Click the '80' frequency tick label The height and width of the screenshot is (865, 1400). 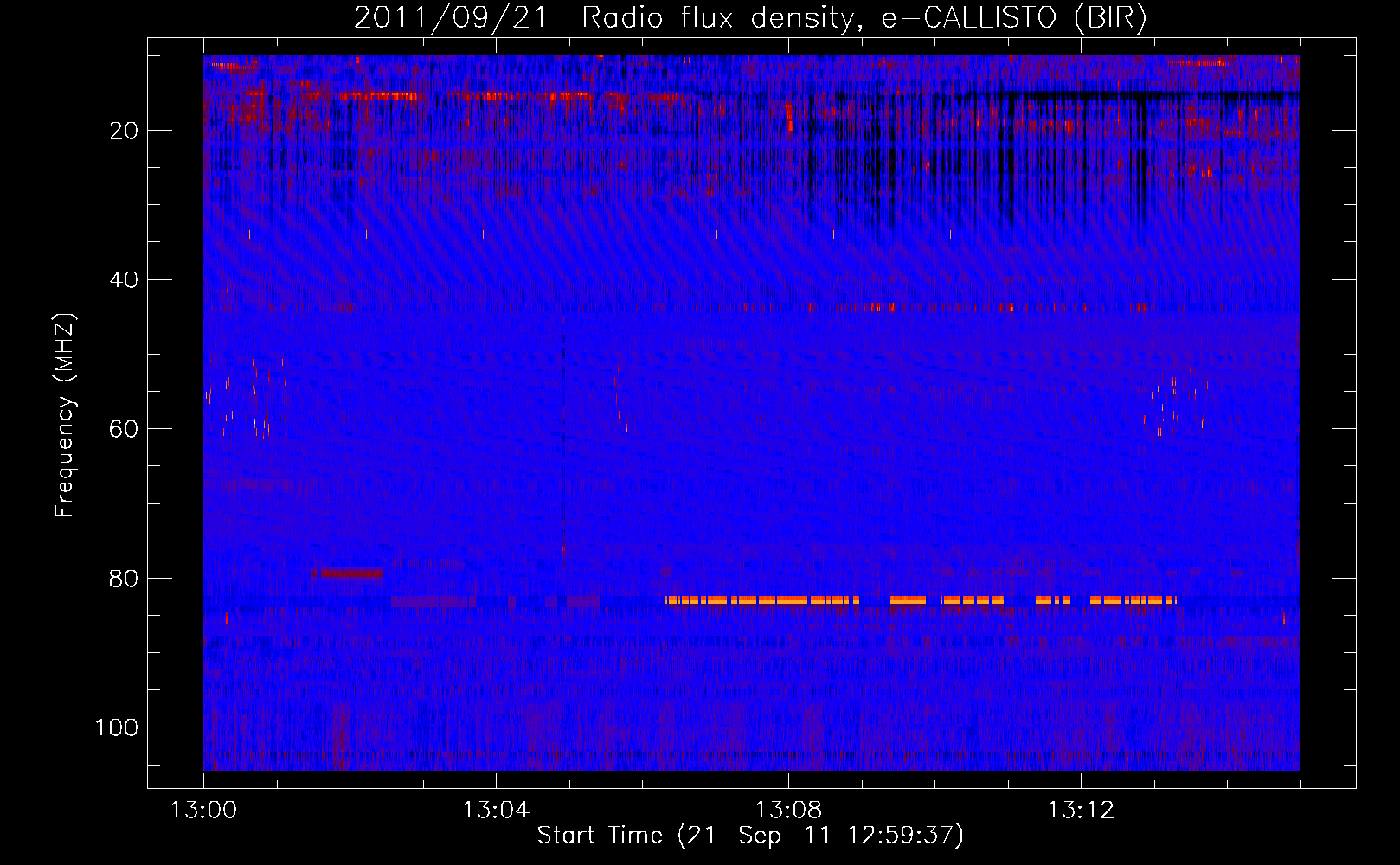pyautogui.click(x=125, y=579)
